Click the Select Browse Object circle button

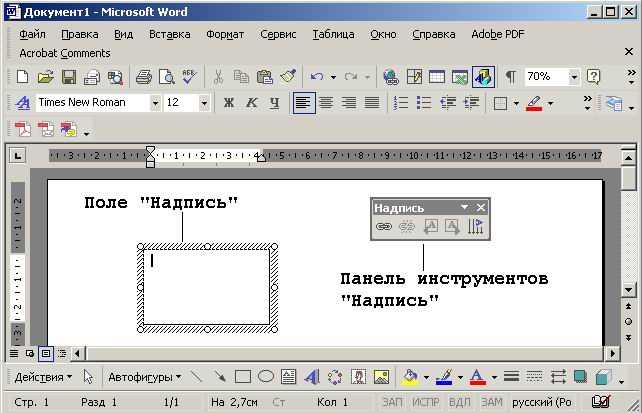pyautogui.click(x=628, y=322)
